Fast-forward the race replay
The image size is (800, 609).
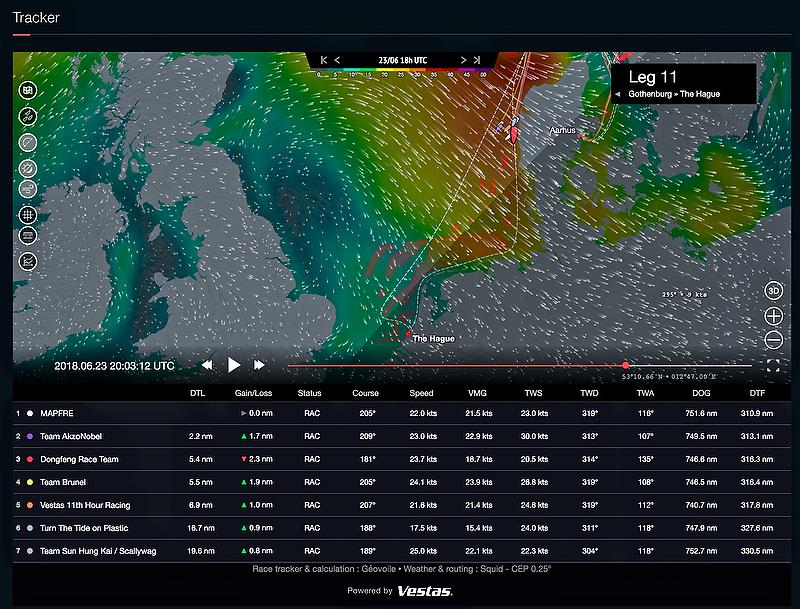coord(259,365)
